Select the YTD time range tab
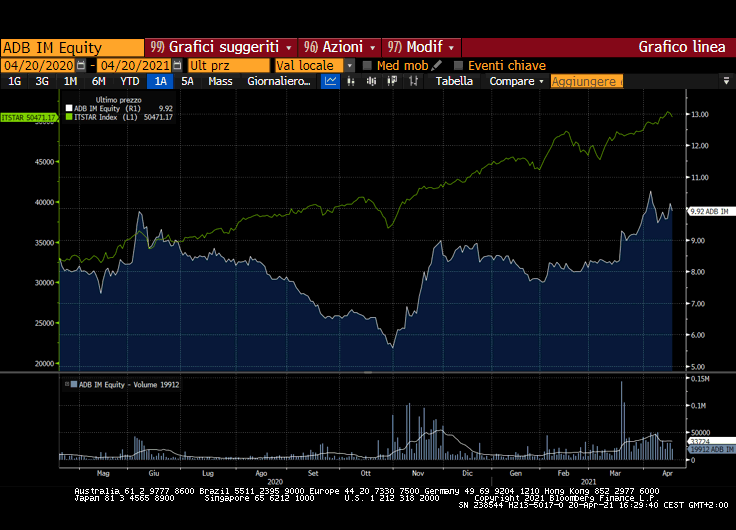This screenshot has height=530, width=736. [x=130, y=81]
